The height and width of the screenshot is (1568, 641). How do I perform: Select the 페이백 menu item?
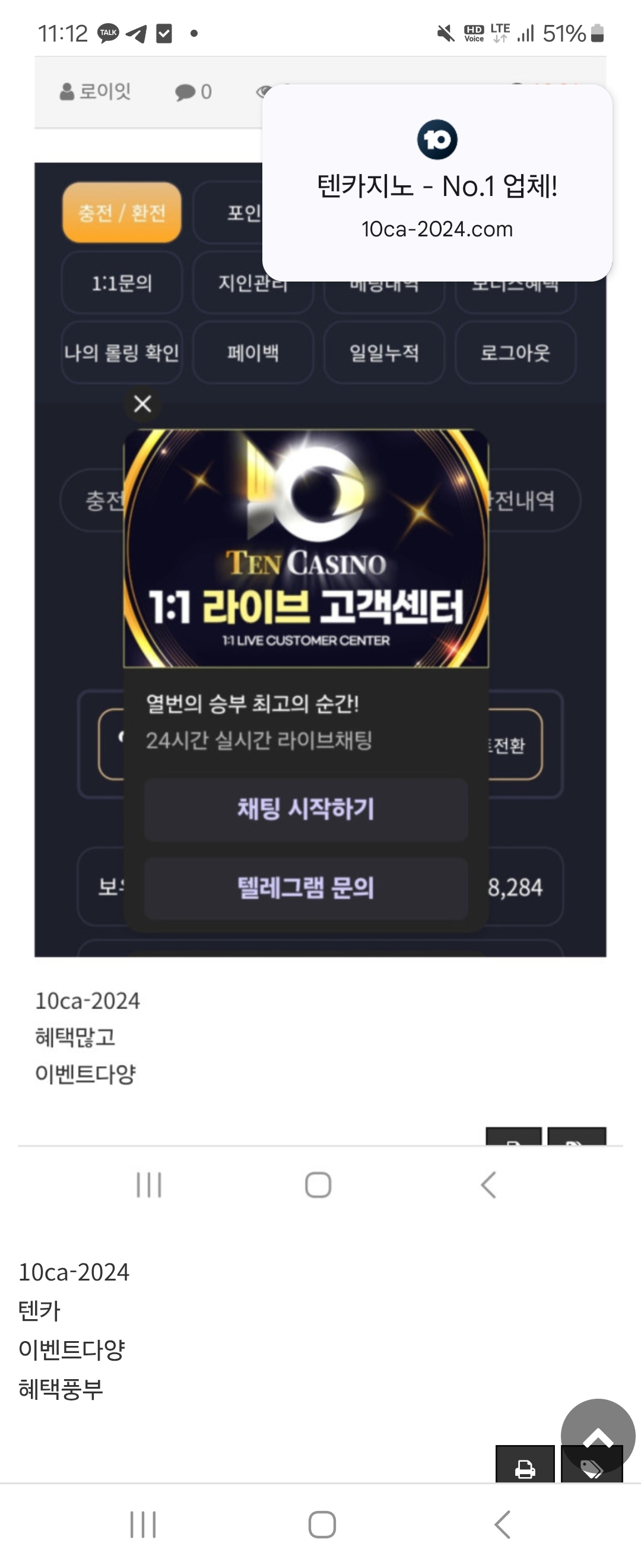tap(253, 352)
